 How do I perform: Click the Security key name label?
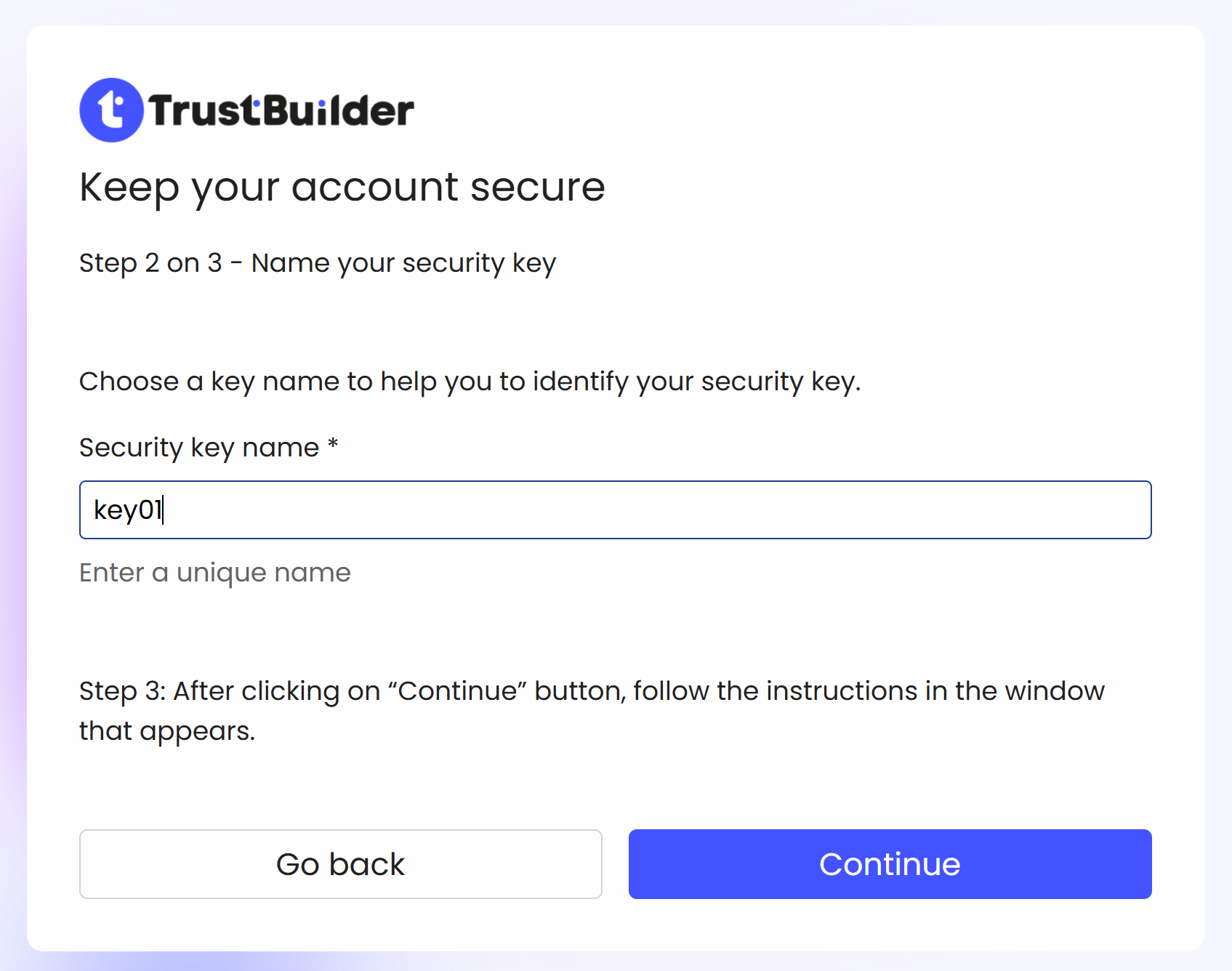(x=198, y=448)
